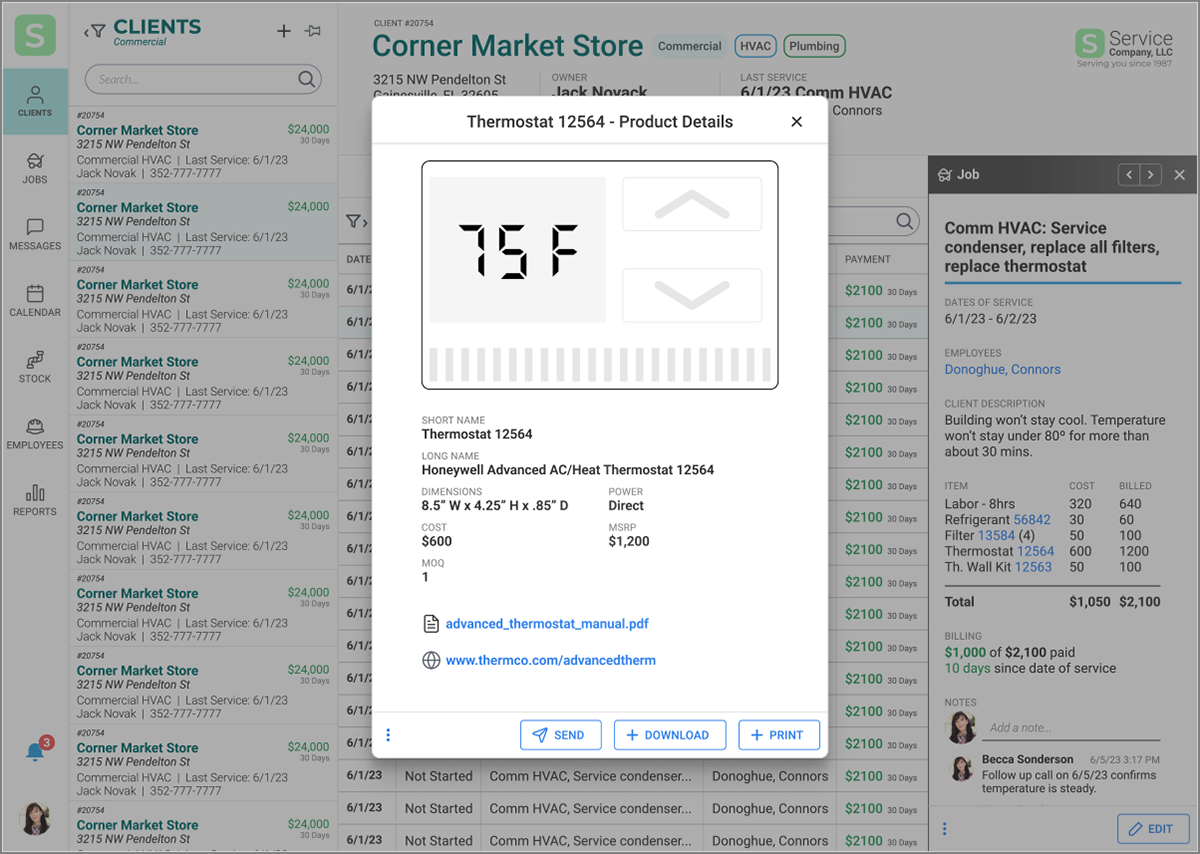Click the document icon beside manual PDF
The width and height of the screenshot is (1200, 854).
click(431, 624)
